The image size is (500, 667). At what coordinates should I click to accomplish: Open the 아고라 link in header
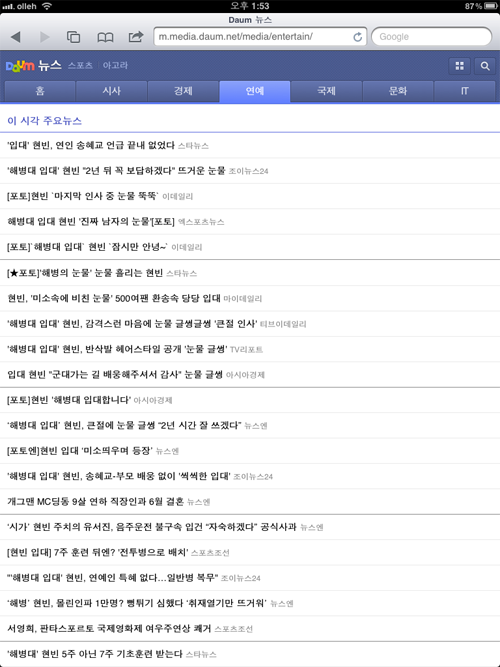pyautogui.click(x=115, y=66)
